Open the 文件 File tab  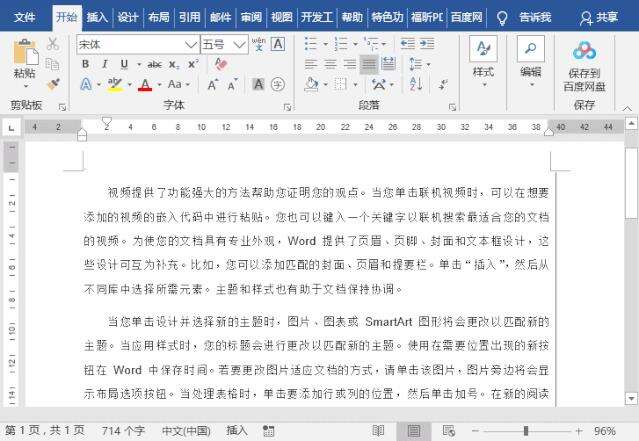tap(24, 17)
